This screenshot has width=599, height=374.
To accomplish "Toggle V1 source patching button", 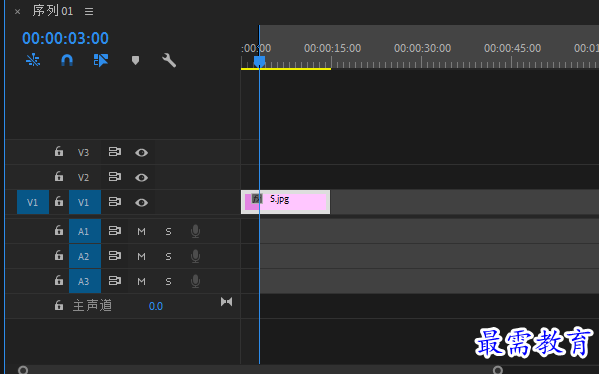I will coord(33,202).
